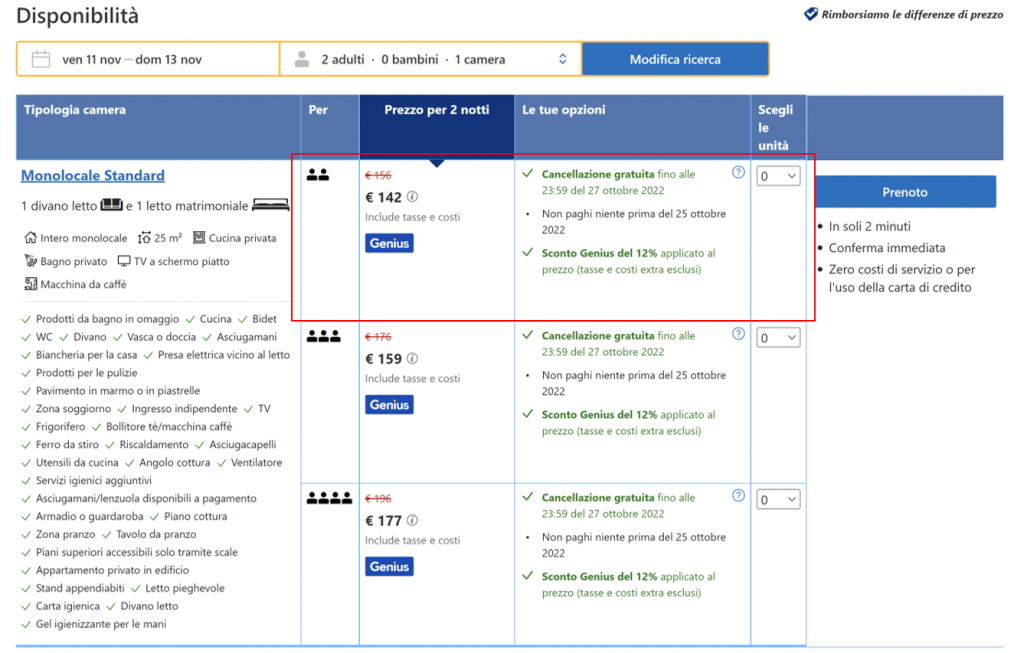Open unit quantity dropdown for € 159 option
Screen dimensions: 1024x653
coord(778,338)
